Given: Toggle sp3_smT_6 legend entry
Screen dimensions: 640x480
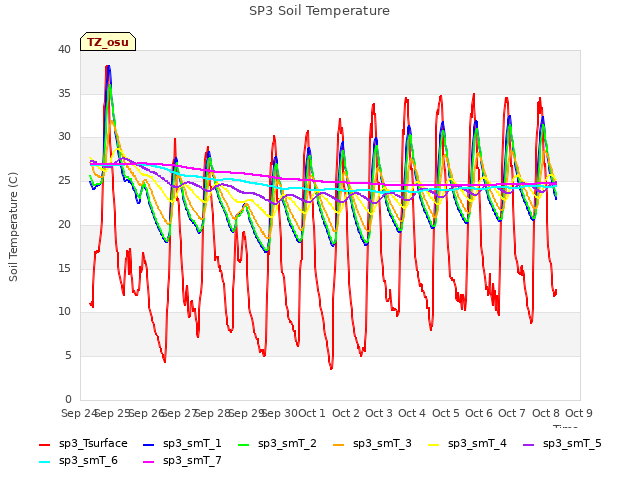Looking at the screenshot, I should (78, 461).
